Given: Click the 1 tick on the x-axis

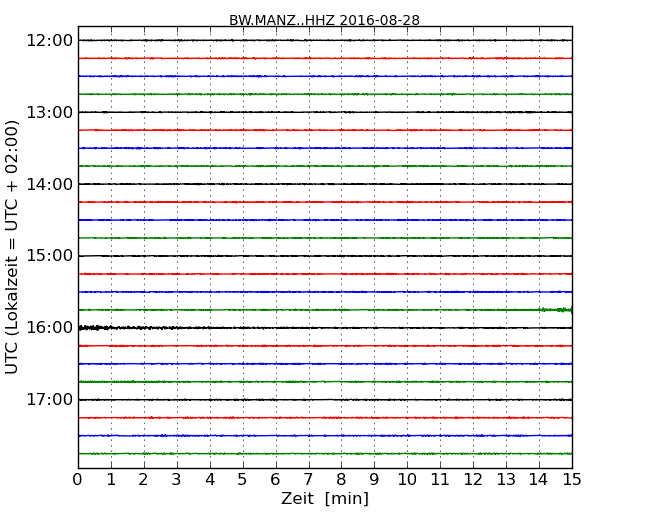Looking at the screenshot, I should tap(111, 480).
